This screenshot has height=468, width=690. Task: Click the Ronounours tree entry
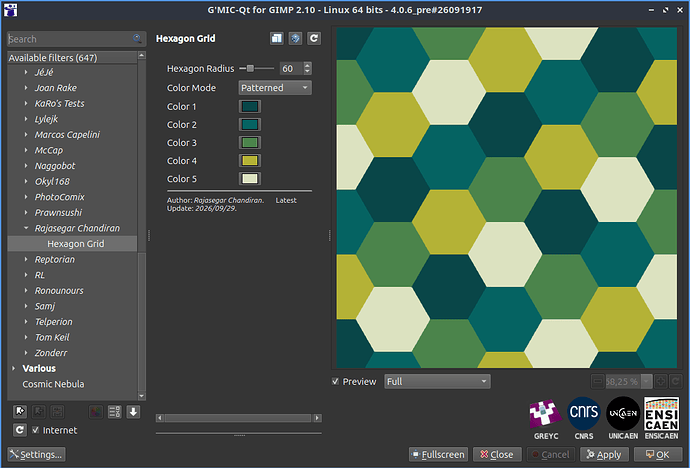[59, 290]
